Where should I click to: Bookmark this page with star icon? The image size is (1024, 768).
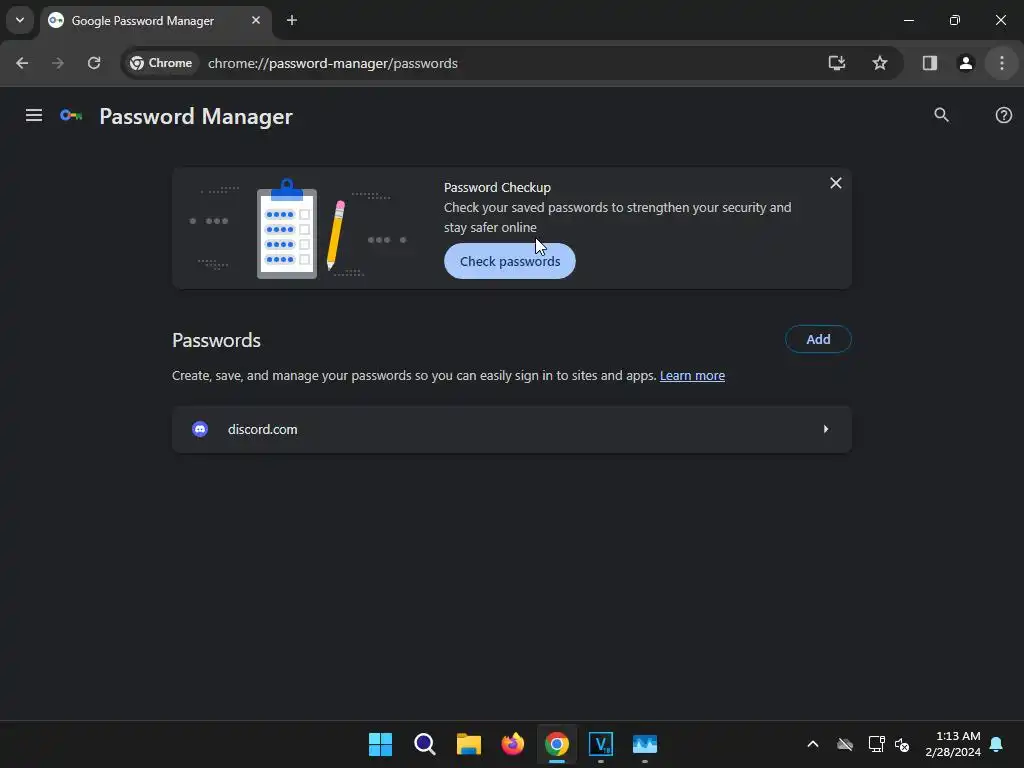coord(880,63)
